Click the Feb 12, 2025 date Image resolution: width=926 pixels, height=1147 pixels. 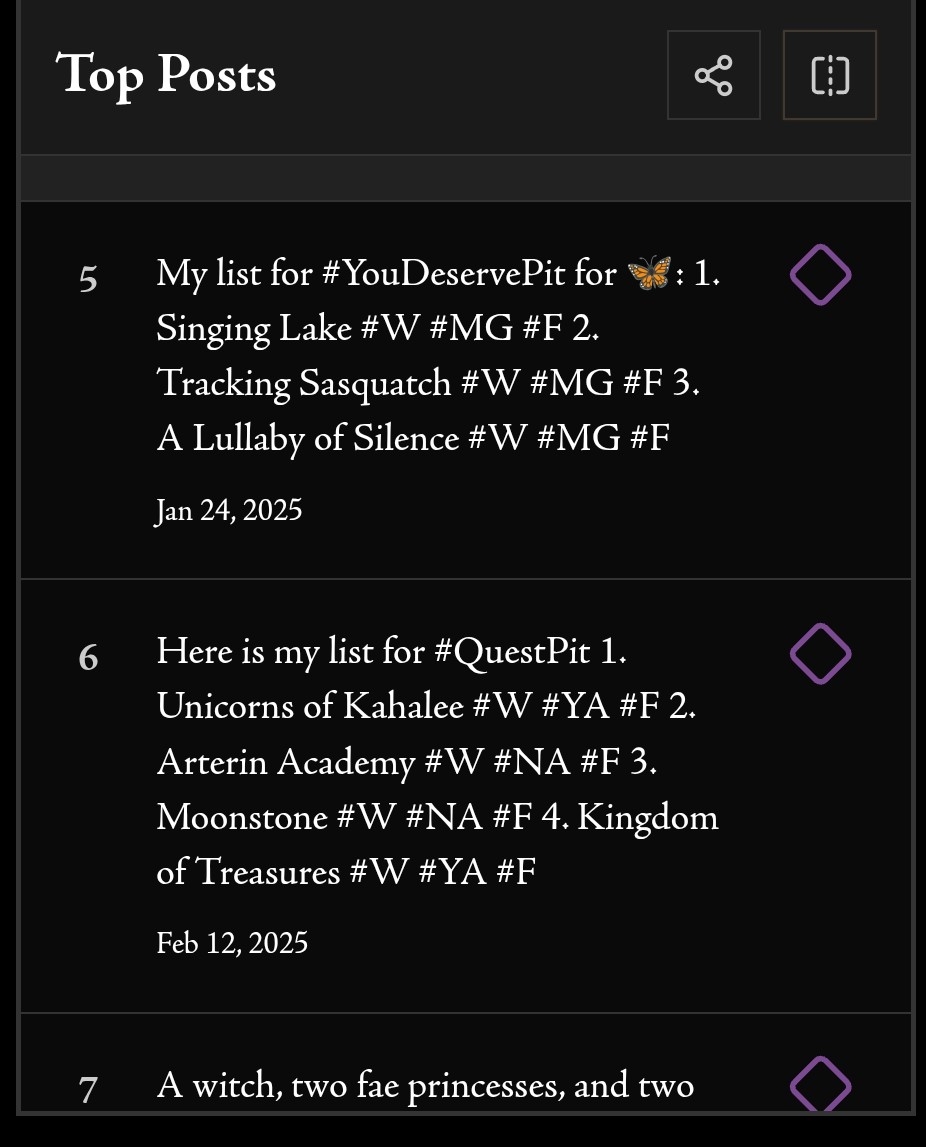coord(232,943)
